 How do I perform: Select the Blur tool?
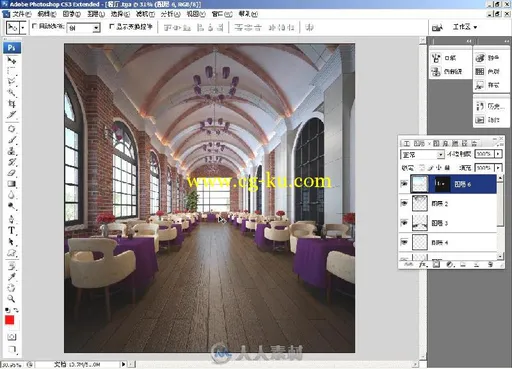pos(12,195)
